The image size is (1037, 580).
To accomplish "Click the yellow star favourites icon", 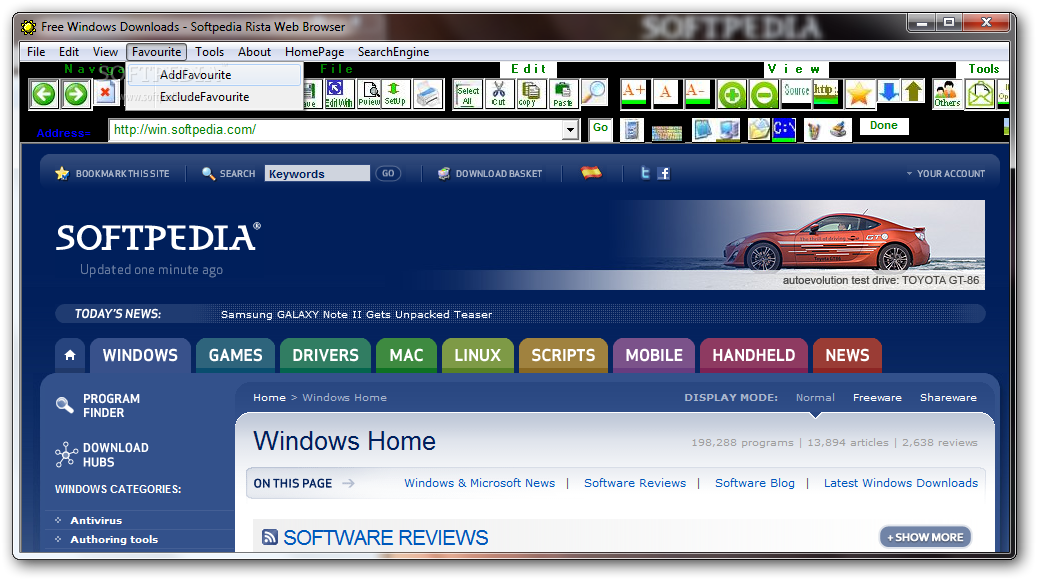I will pos(858,93).
